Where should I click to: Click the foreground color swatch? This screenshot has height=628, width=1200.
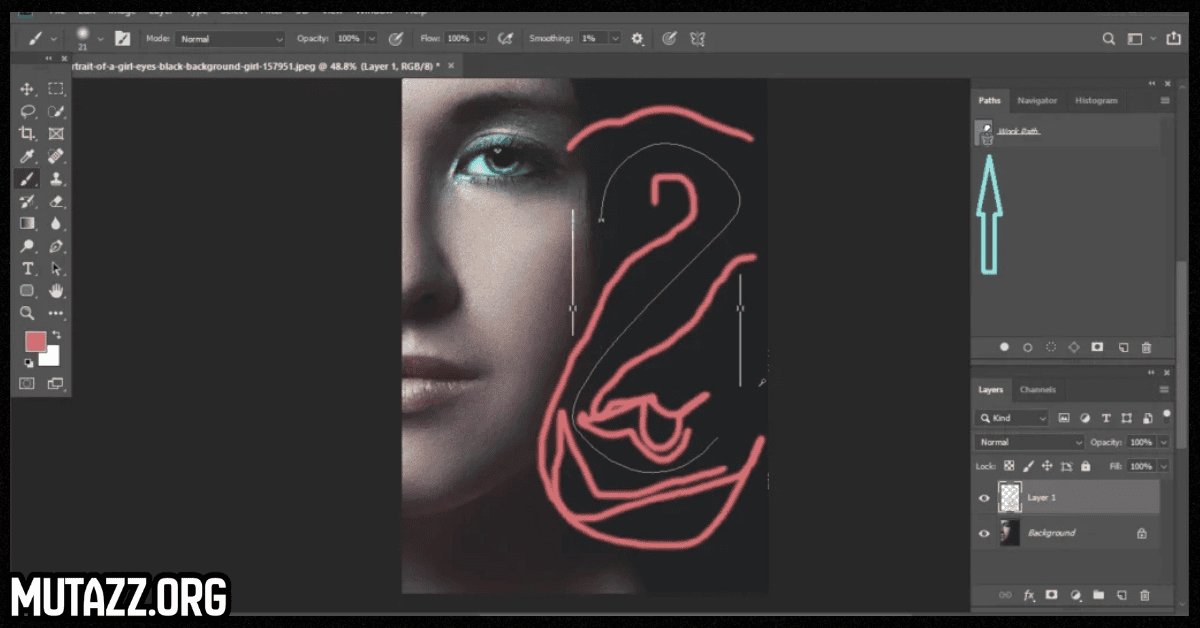click(x=35, y=342)
